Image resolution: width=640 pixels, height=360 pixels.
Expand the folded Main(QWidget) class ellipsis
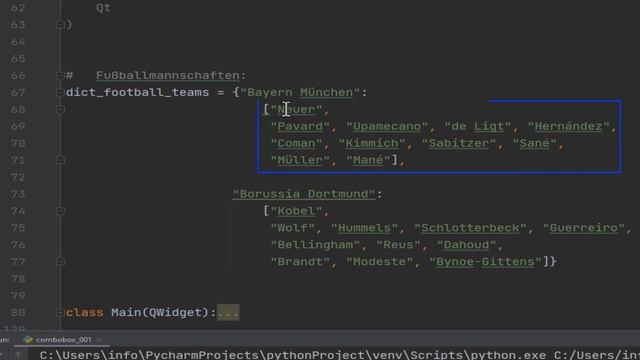(228, 312)
